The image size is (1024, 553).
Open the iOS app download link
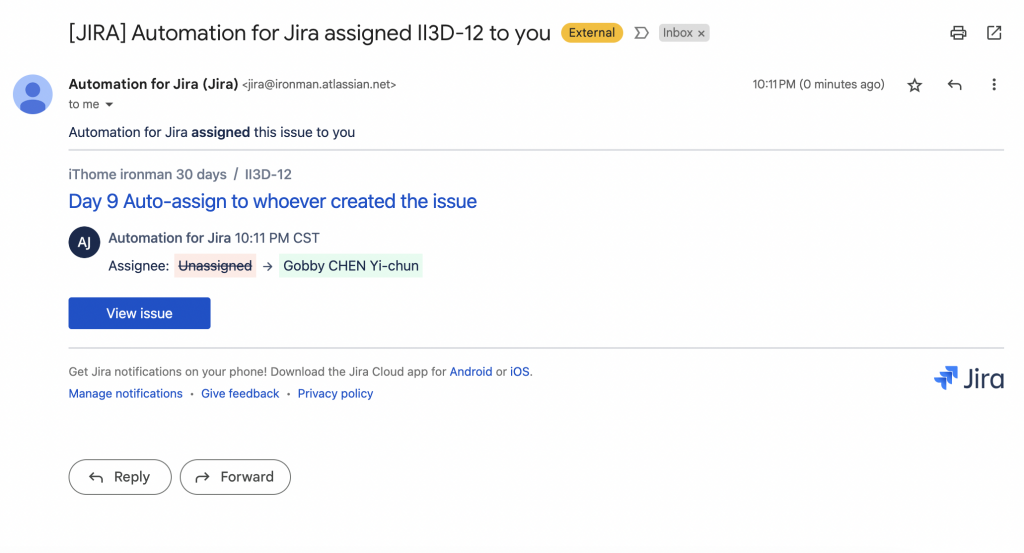[520, 371]
